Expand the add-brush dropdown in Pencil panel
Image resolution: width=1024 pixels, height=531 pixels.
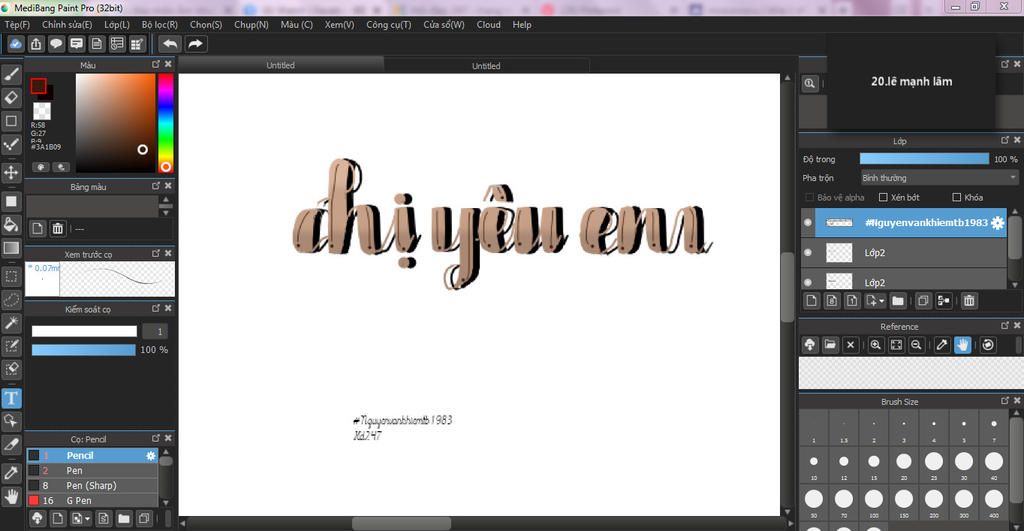[88, 519]
